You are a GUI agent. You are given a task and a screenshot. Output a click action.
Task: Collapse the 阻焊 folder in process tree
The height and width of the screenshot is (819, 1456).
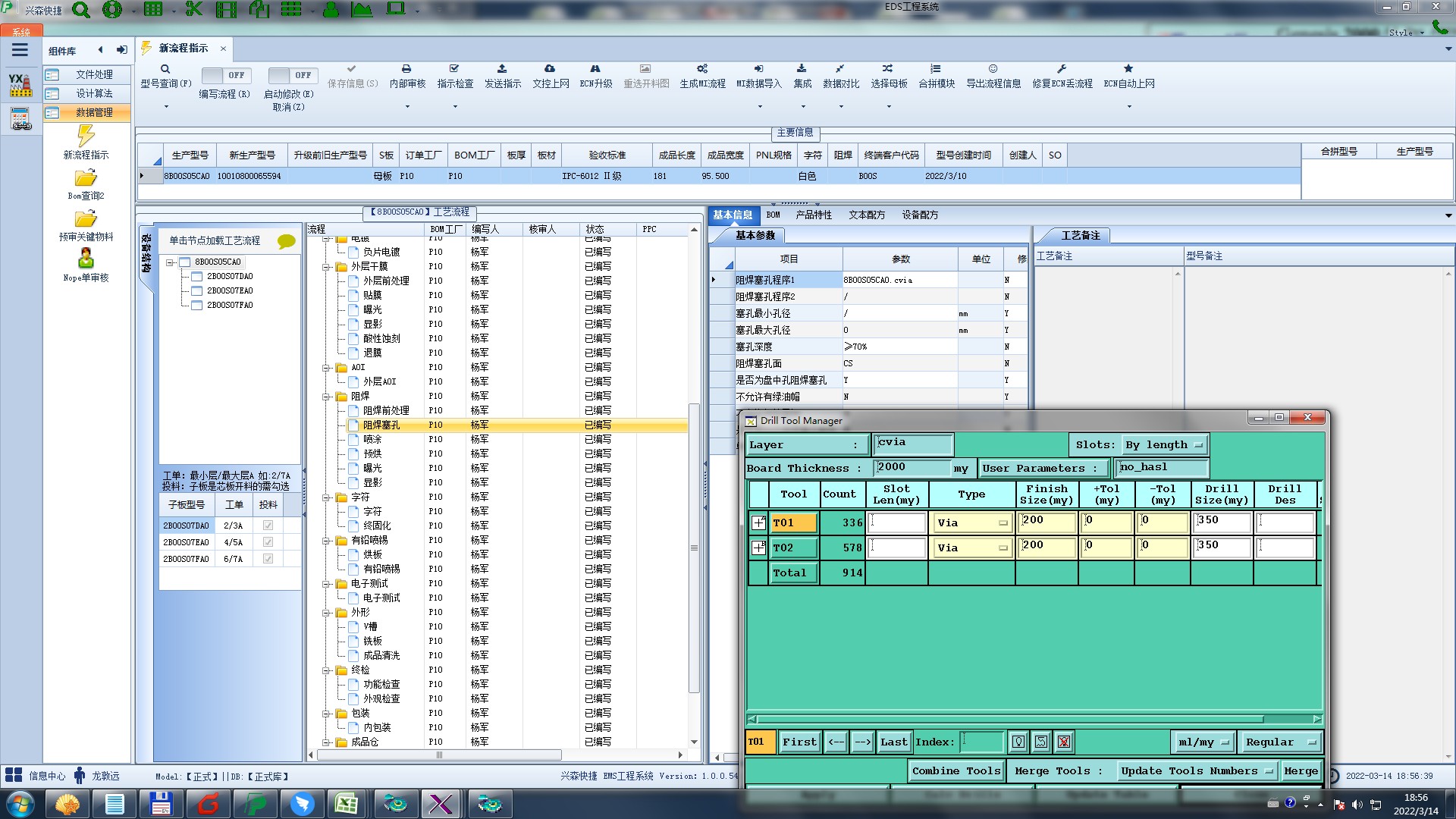click(x=327, y=397)
